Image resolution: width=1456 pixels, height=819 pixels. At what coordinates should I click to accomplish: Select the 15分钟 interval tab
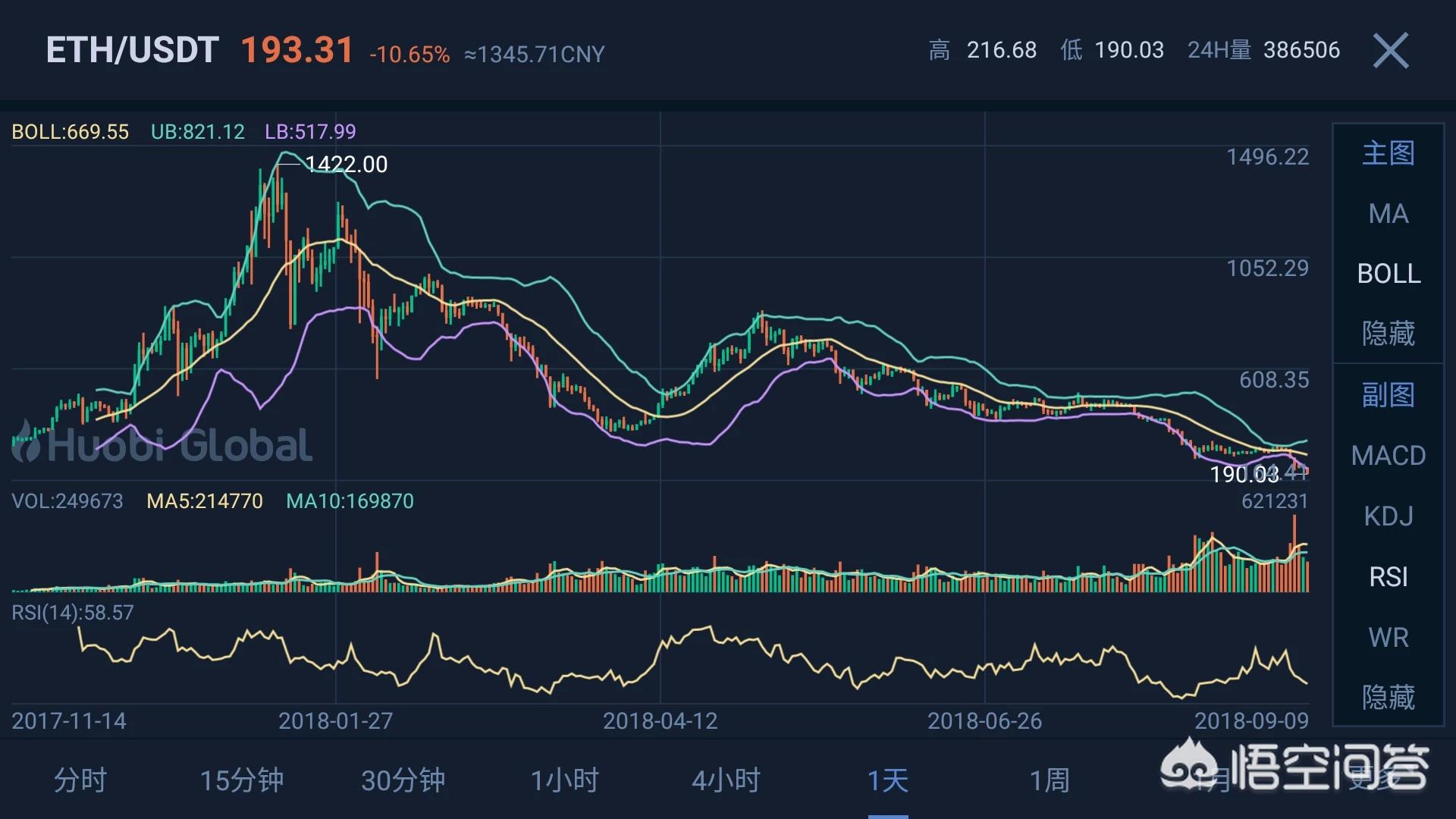(x=242, y=780)
